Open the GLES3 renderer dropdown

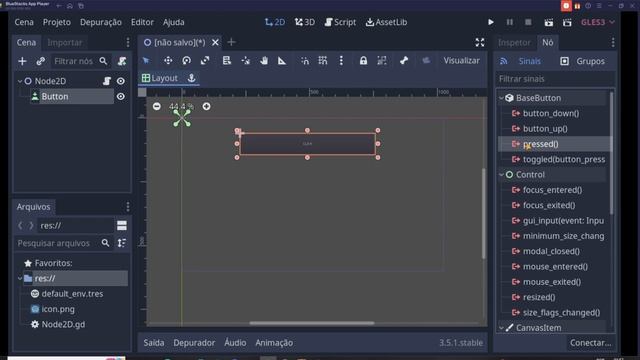[598, 22]
